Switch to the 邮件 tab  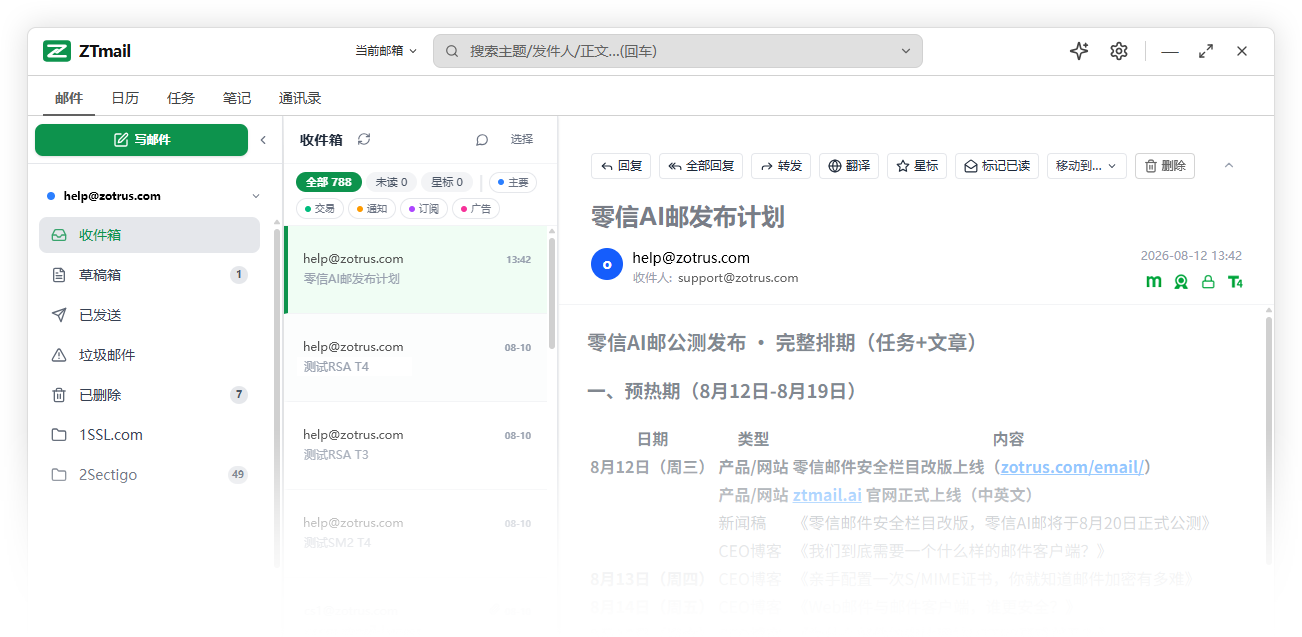69,98
